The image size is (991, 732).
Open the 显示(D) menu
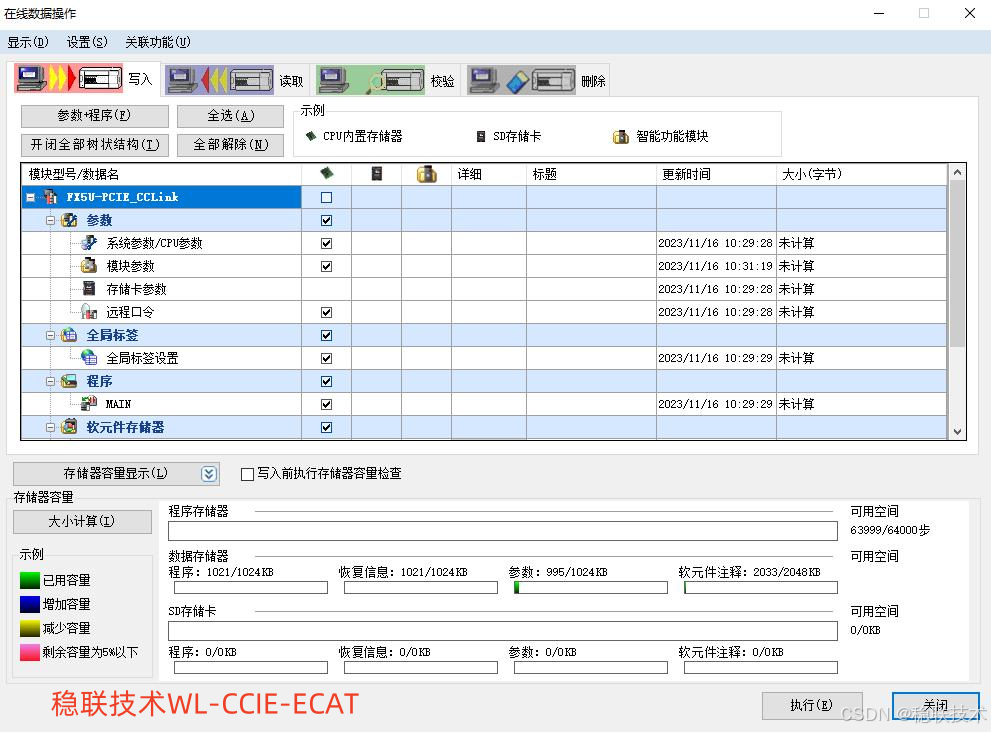(28, 42)
